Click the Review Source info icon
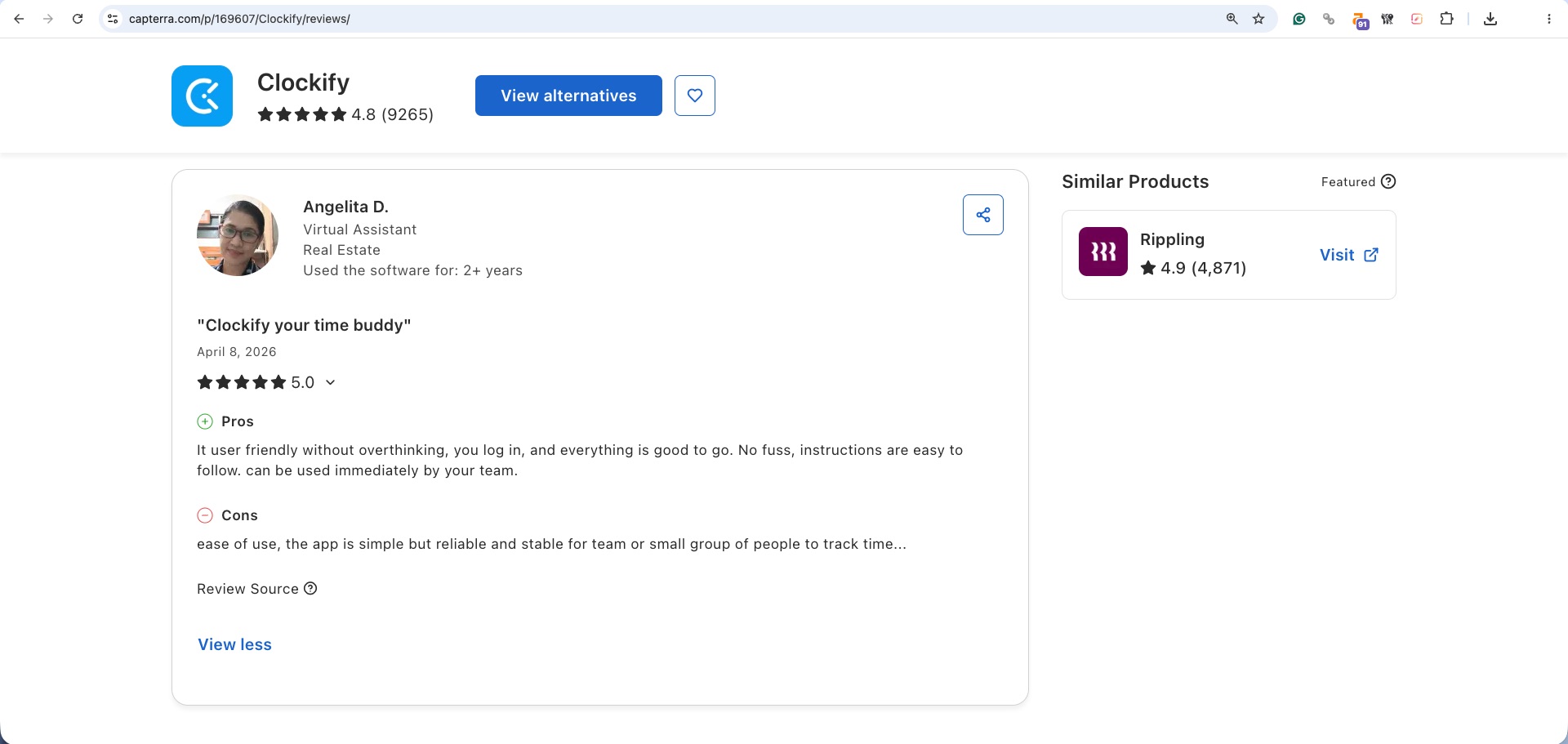Viewport: 1568px width, 744px height. 310,589
